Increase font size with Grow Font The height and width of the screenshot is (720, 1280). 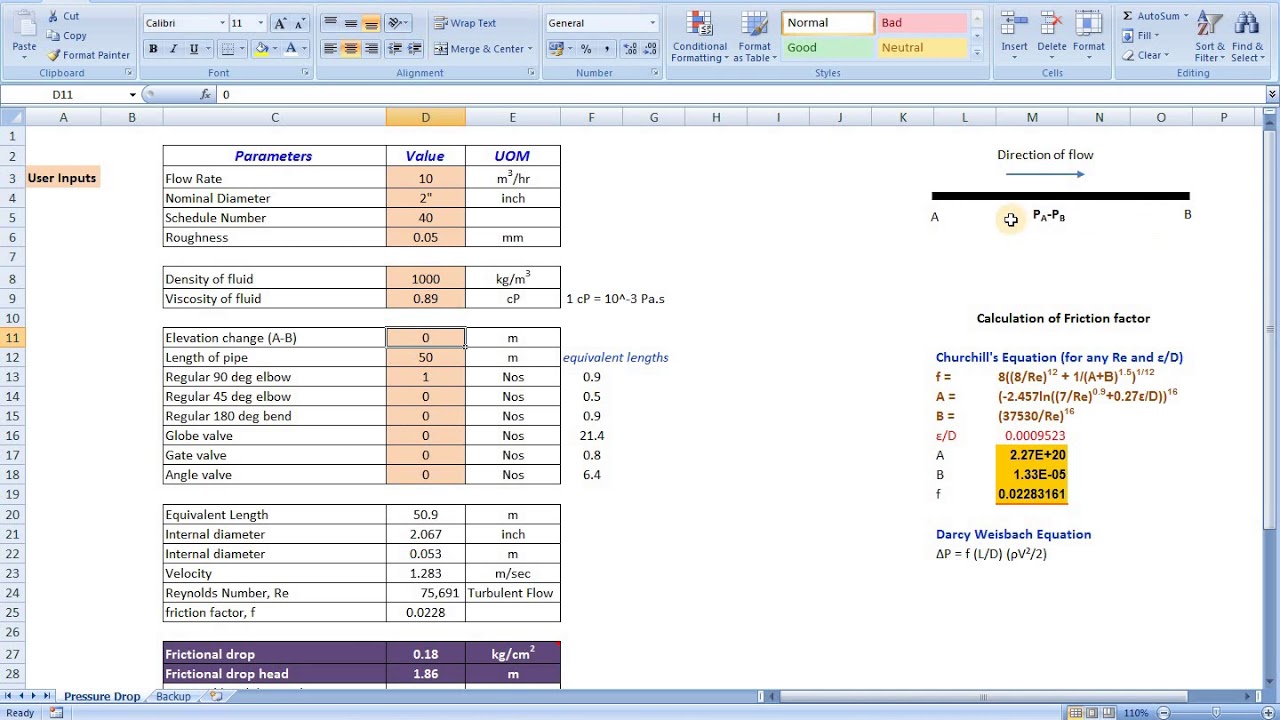point(281,23)
